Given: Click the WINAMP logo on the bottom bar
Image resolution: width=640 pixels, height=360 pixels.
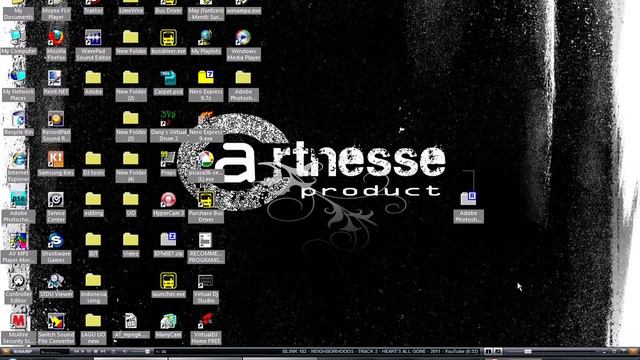Looking at the screenshot, I should pyautogui.click(x=22, y=351).
